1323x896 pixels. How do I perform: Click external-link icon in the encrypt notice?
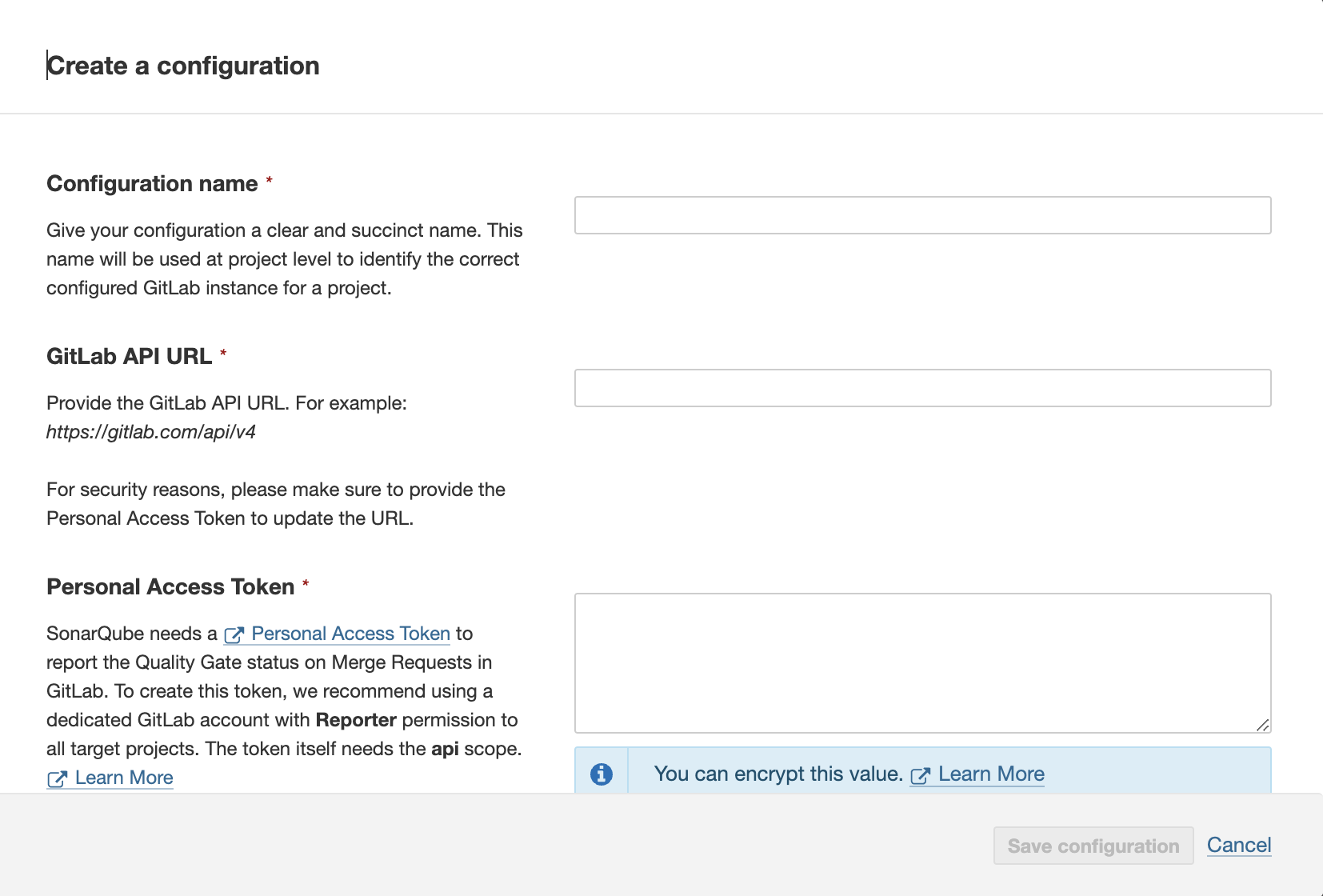point(920,775)
